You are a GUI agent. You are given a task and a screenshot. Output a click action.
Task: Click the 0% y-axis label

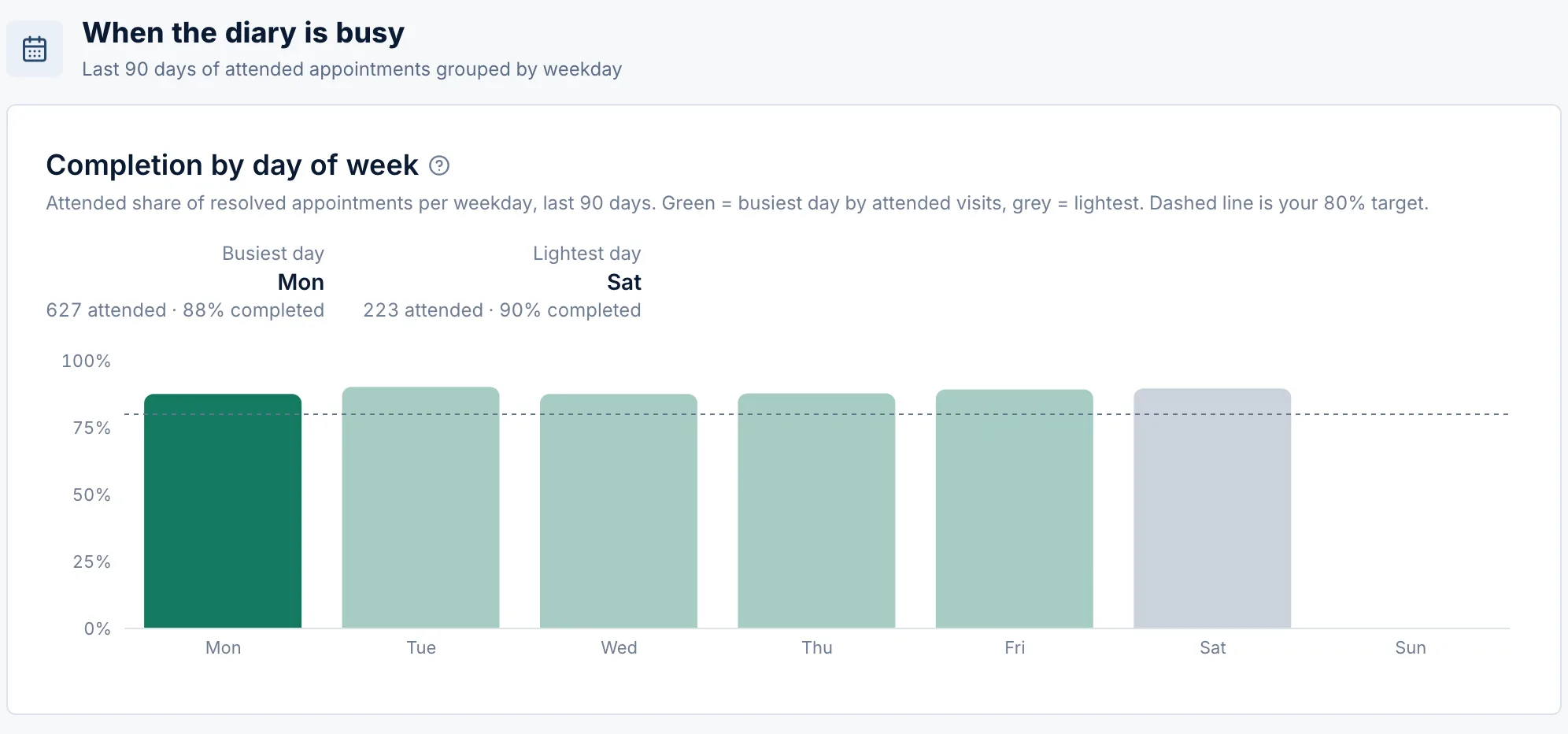(x=98, y=628)
